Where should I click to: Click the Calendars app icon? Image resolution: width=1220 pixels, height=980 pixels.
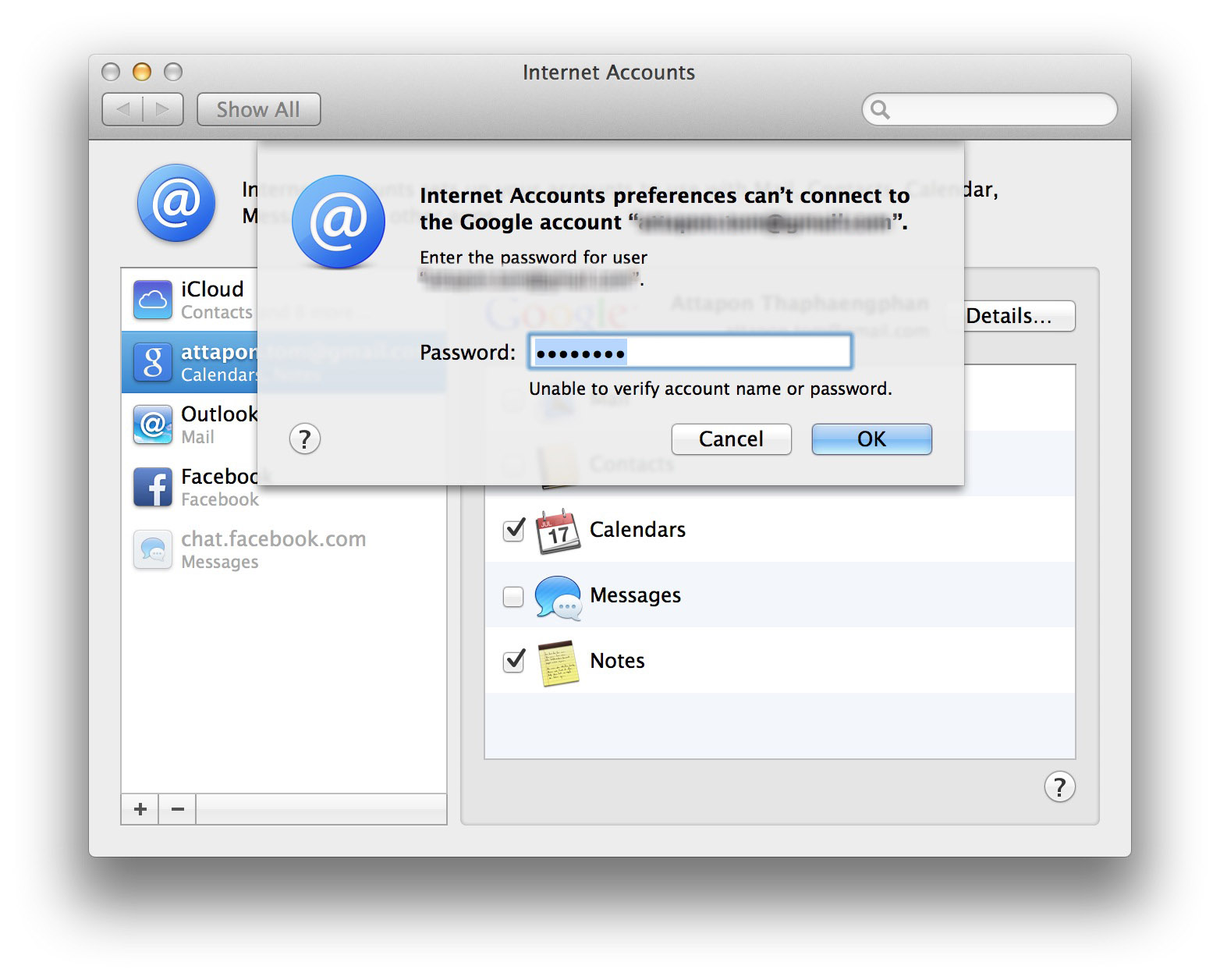558,531
